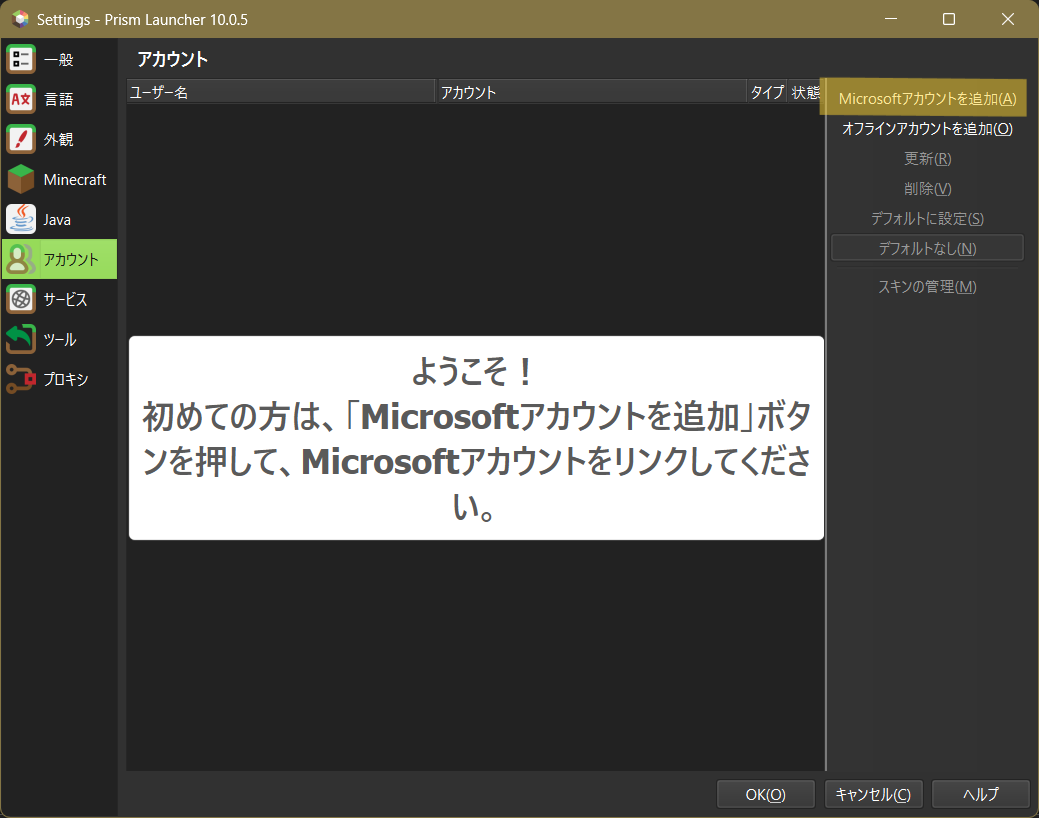This screenshot has height=818, width=1039.
Task: Open the Language (言語) page icon
Action: pyautogui.click(x=21, y=100)
